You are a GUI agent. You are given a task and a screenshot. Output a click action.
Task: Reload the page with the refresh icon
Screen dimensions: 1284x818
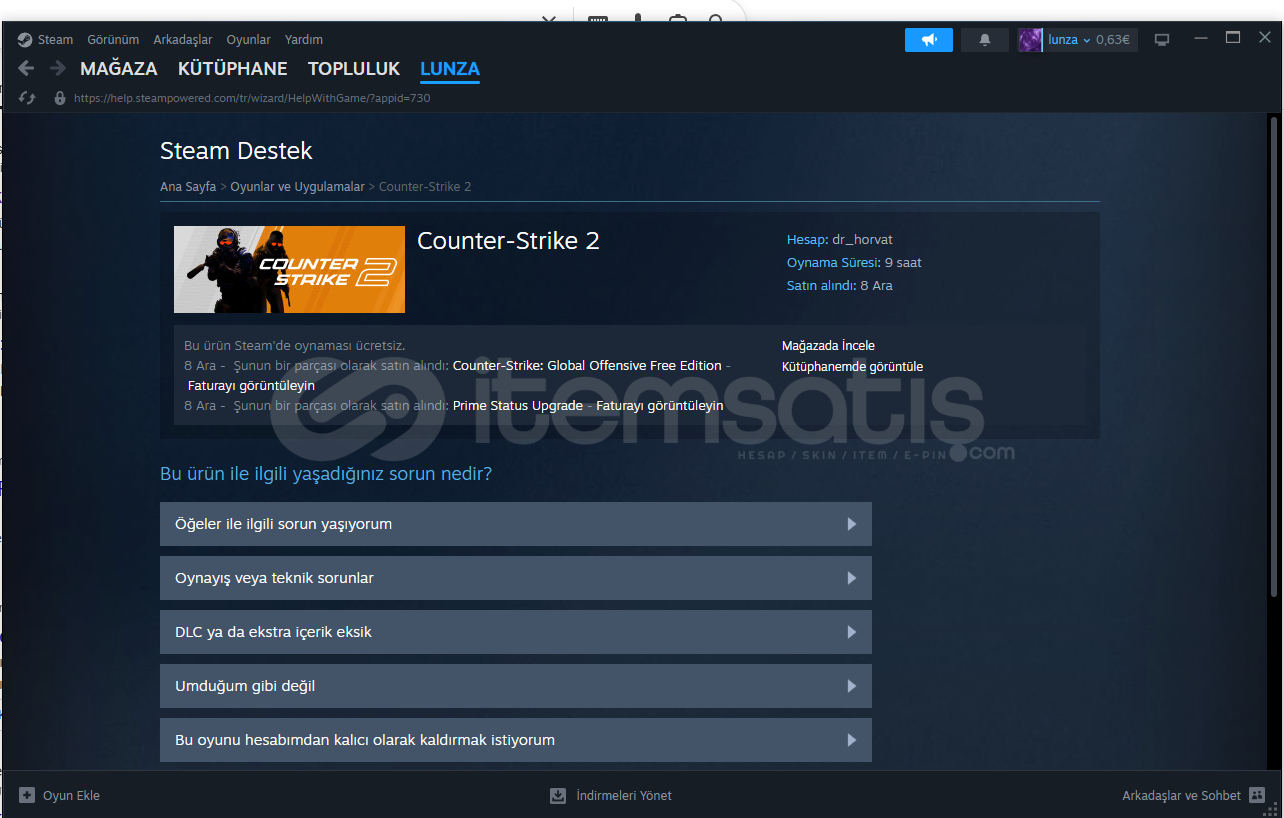tap(27, 98)
